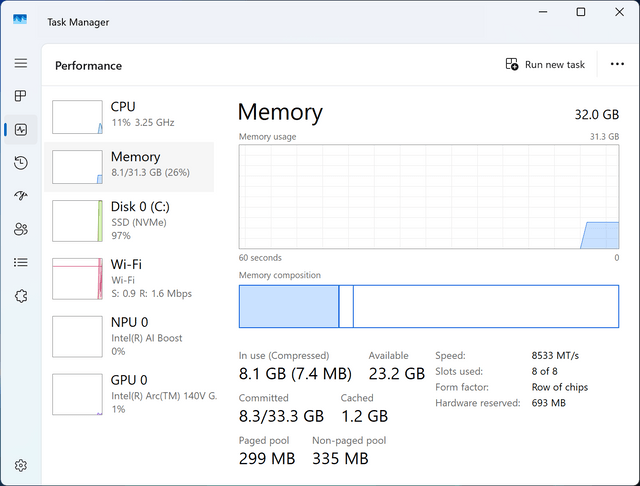Click the Row of chips form factor value

[560, 387]
